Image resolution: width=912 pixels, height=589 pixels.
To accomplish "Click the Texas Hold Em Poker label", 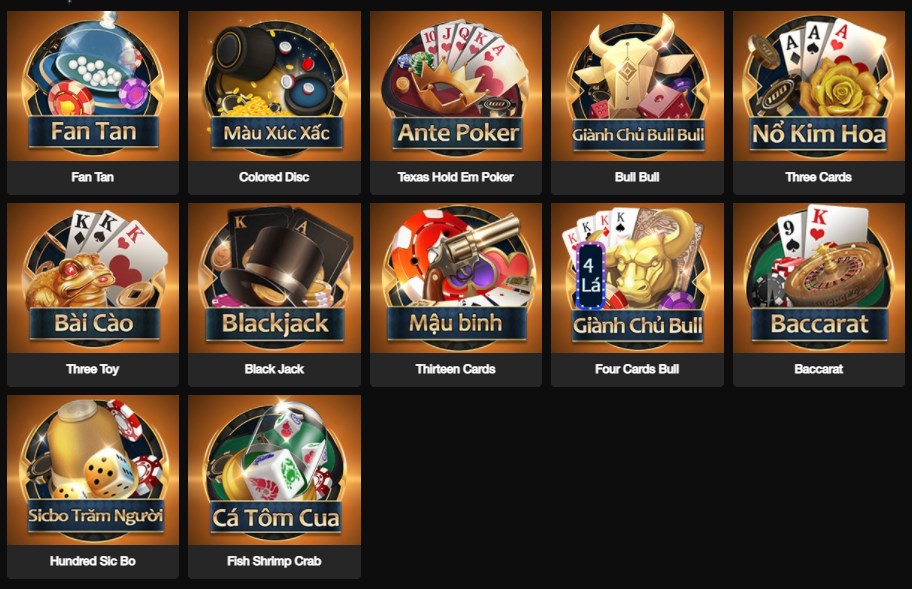I will point(455,177).
